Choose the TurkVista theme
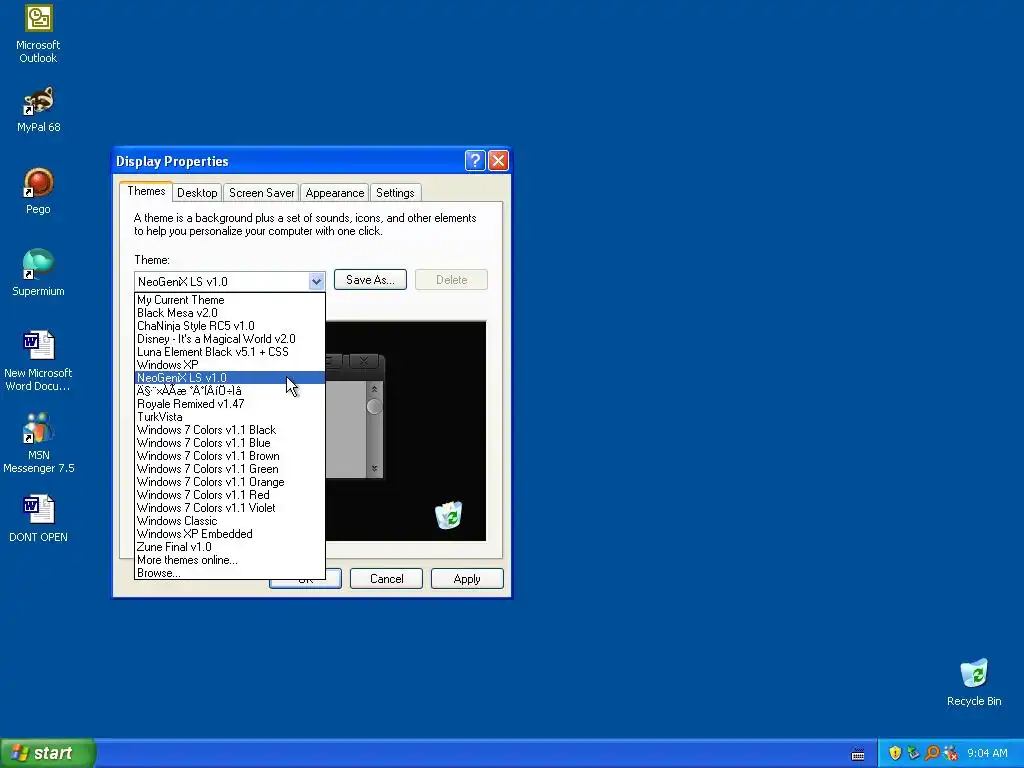The width and height of the screenshot is (1024, 768). (229, 417)
